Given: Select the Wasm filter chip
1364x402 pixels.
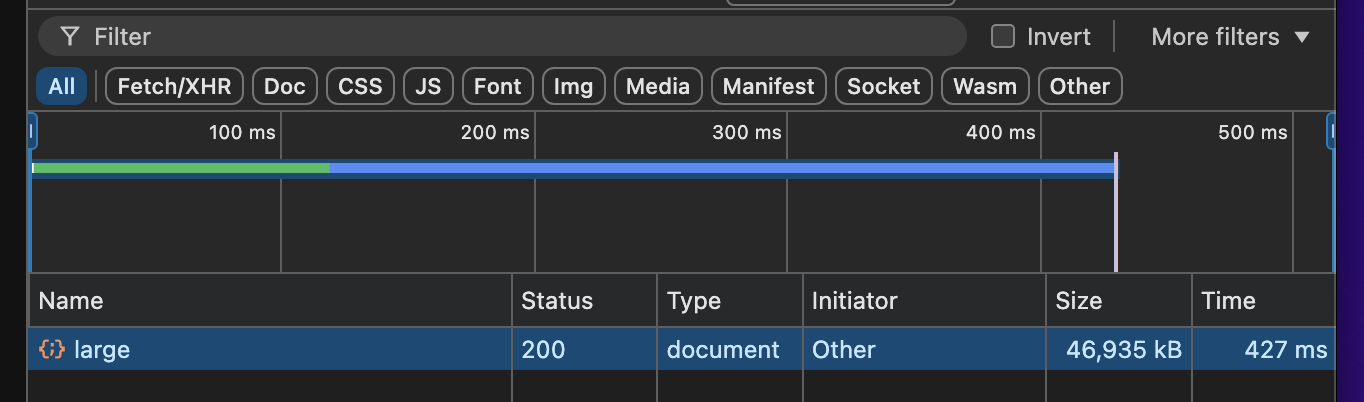Looking at the screenshot, I should [984, 86].
